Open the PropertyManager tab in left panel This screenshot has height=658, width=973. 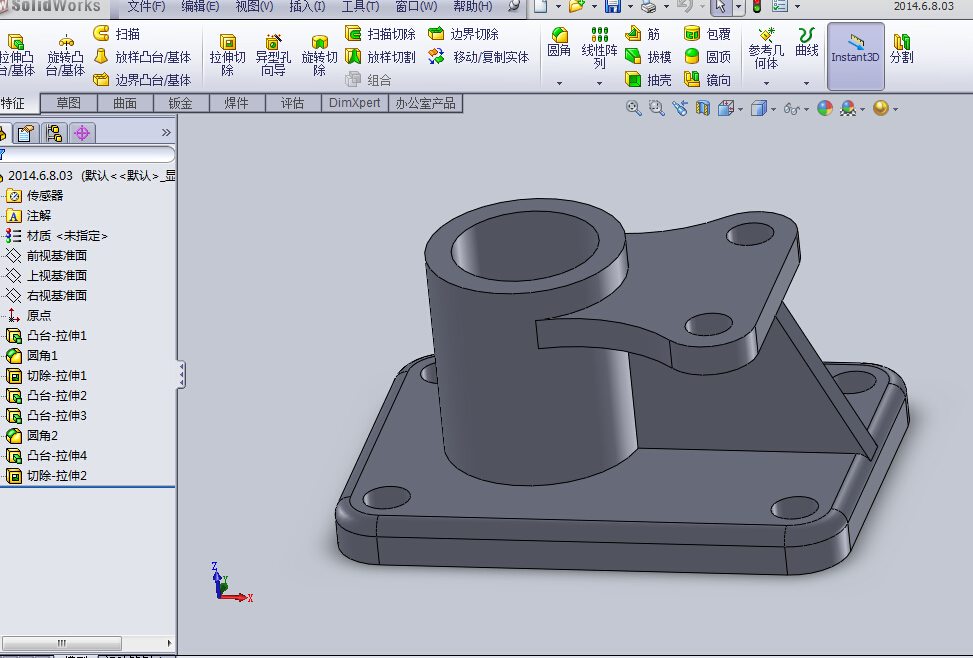26,132
